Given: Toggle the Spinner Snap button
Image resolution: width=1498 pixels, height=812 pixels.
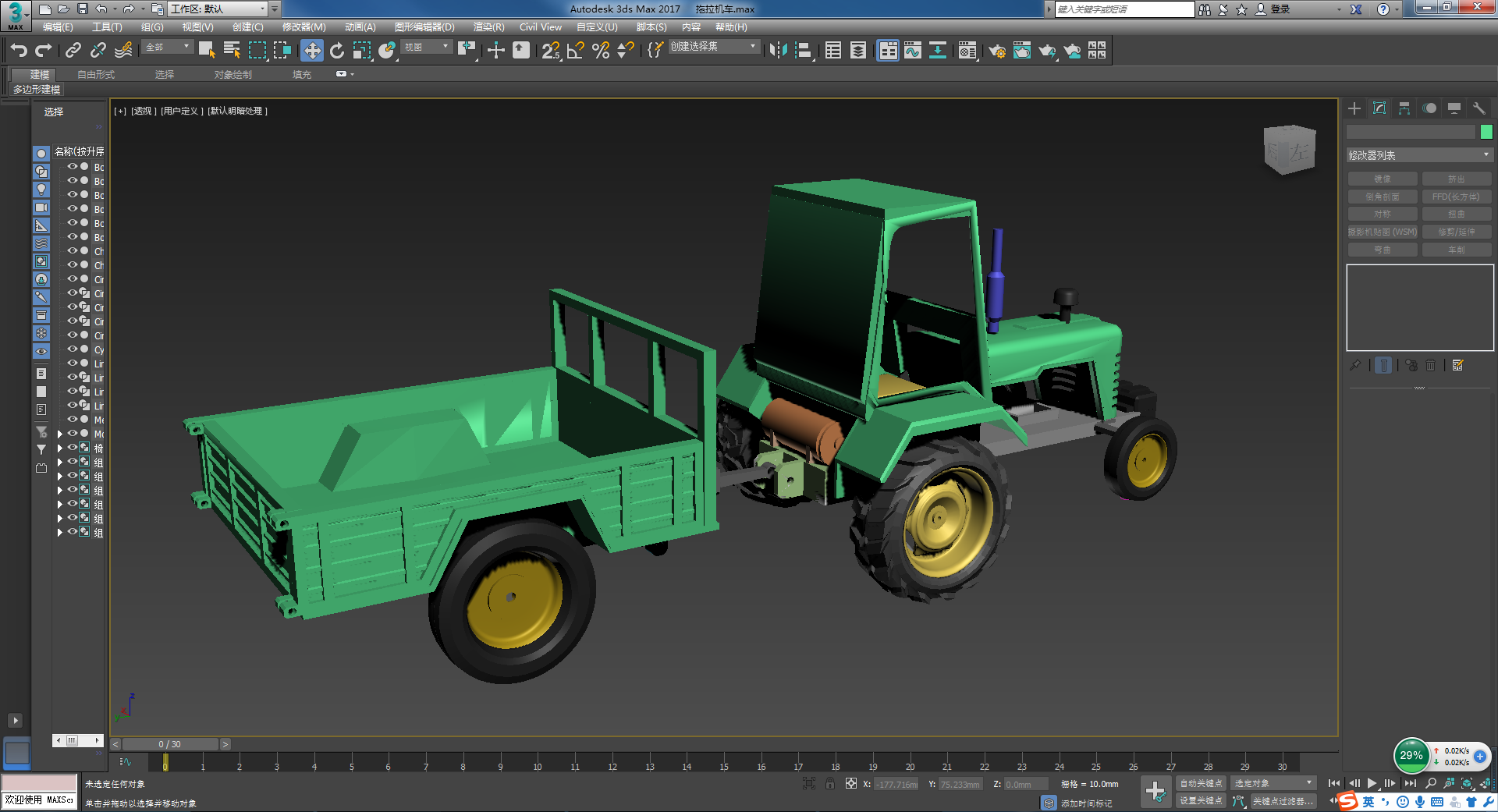Looking at the screenshot, I should 626,51.
